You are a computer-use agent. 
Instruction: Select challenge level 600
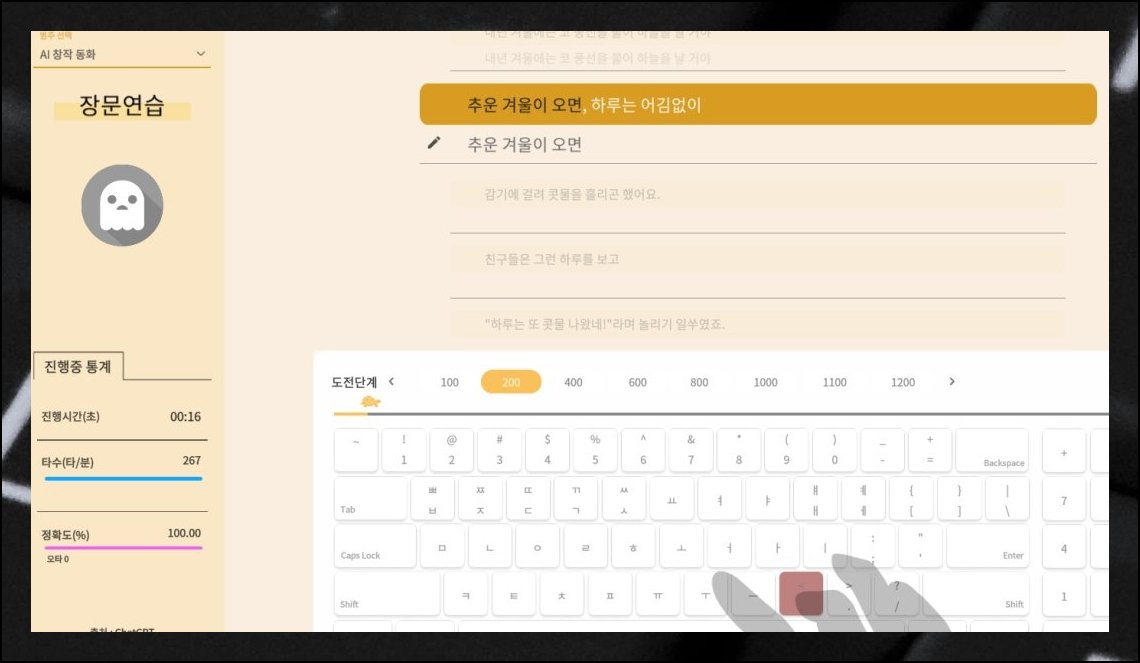pos(638,382)
